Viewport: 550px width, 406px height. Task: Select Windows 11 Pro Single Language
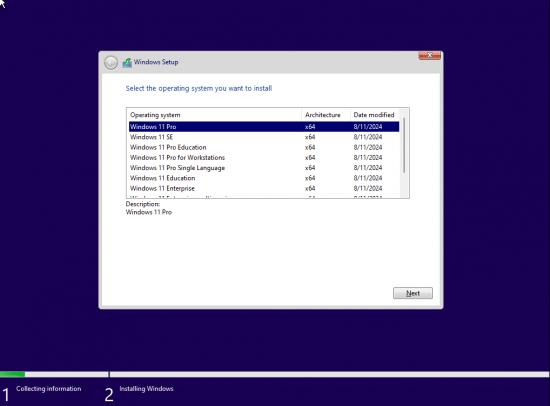click(x=264, y=168)
